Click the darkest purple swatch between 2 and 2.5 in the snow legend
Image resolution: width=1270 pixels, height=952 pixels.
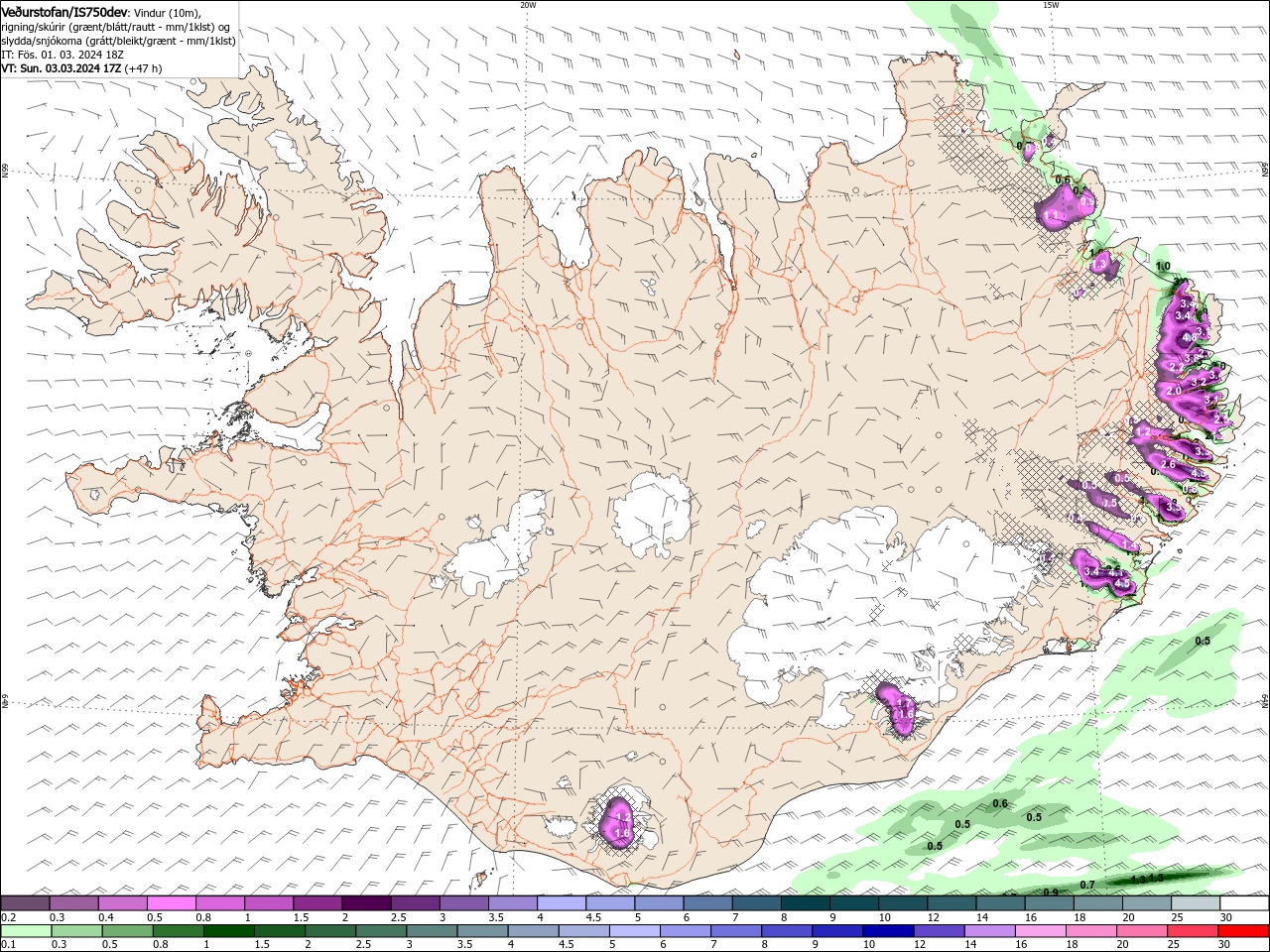click(x=366, y=903)
